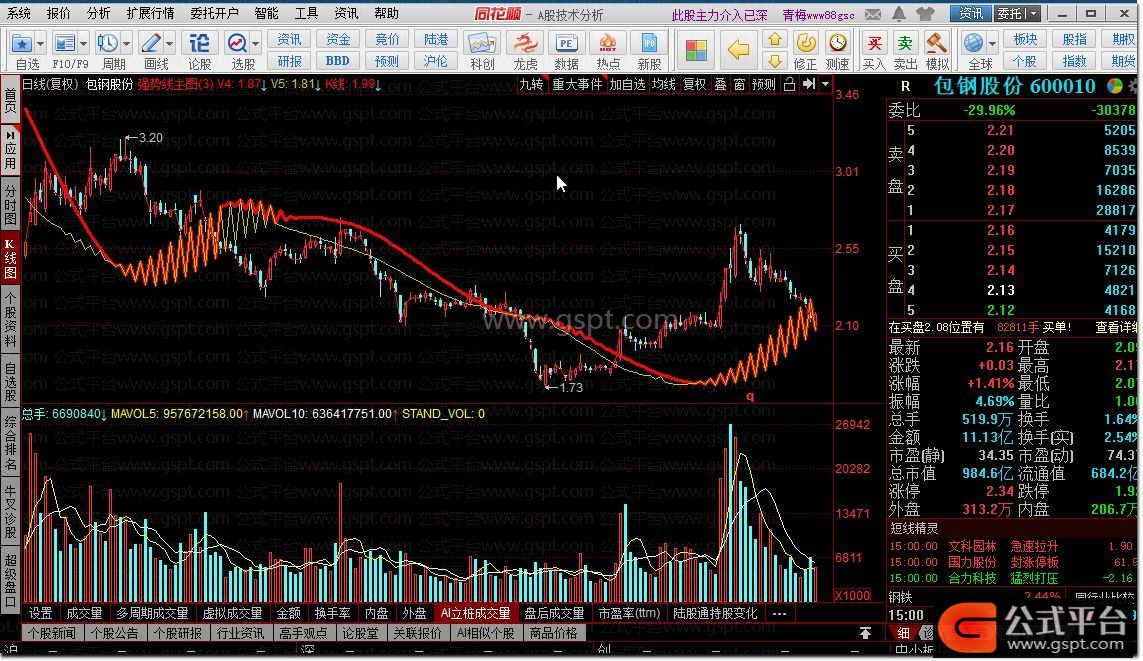Viewport: 1143px width, 661px height.
Task: Toggle the chart padlock icon
Action: tap(789, 85)
